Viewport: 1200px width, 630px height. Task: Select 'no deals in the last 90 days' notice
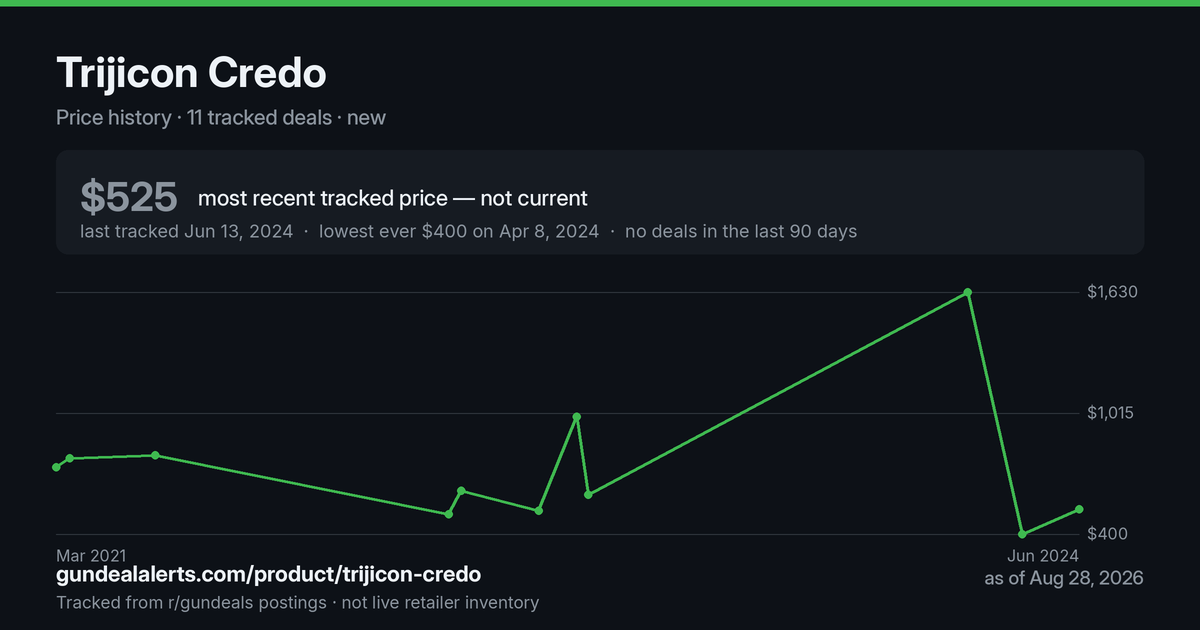[x=741, y=231]
